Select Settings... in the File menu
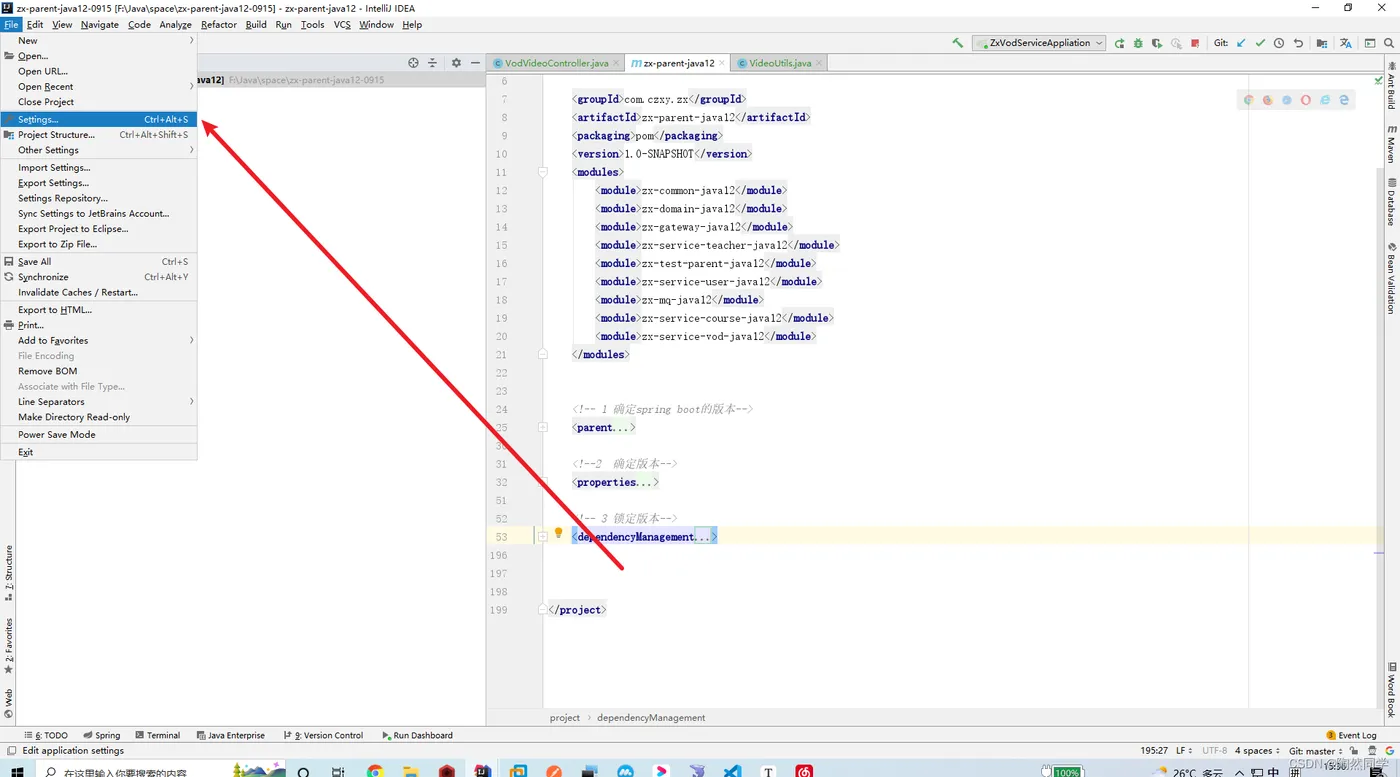Image resolution: width=1400 pixels, height=777 pixels. [99, 120]
